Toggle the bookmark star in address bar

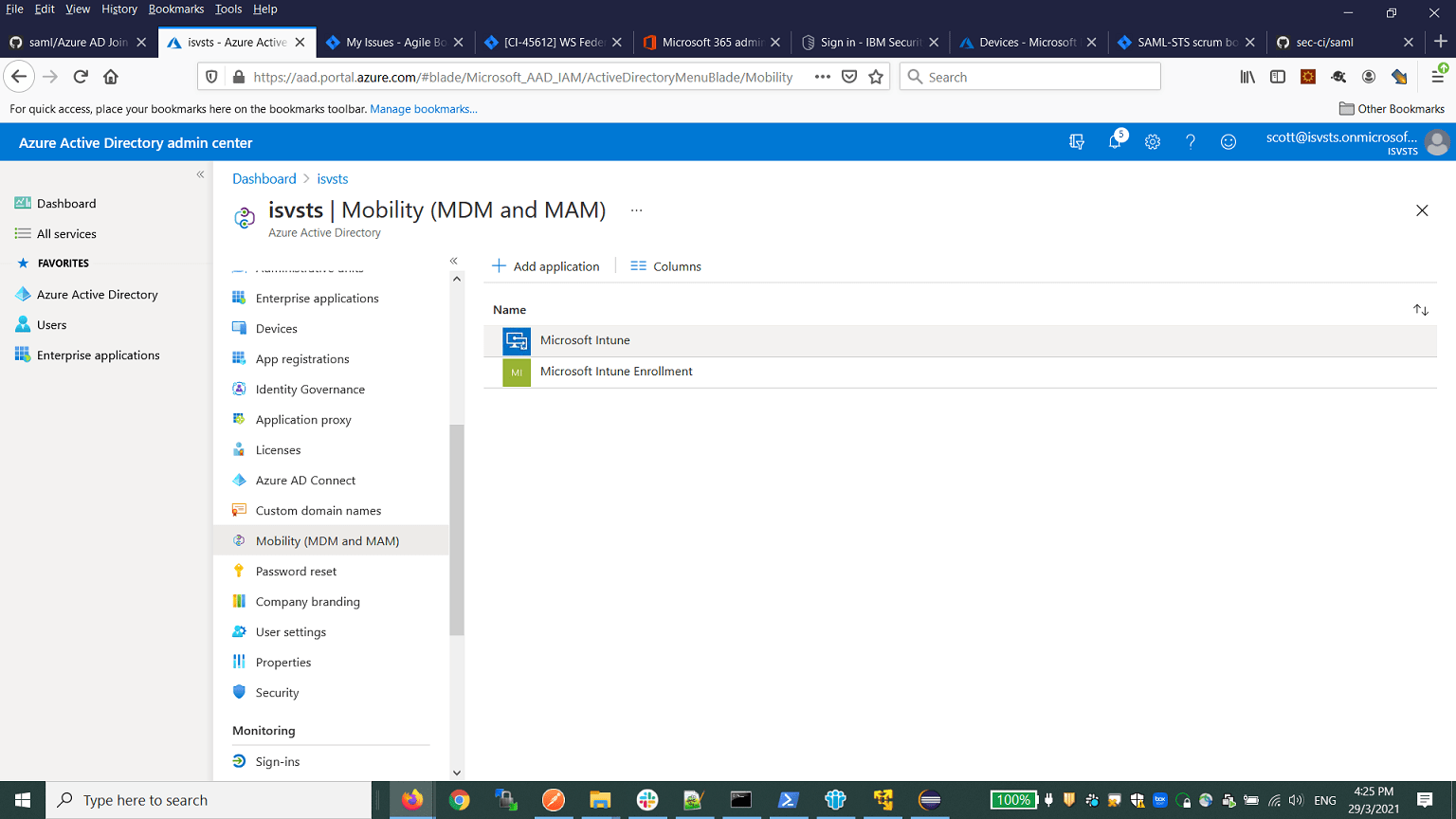pos(874,77)
